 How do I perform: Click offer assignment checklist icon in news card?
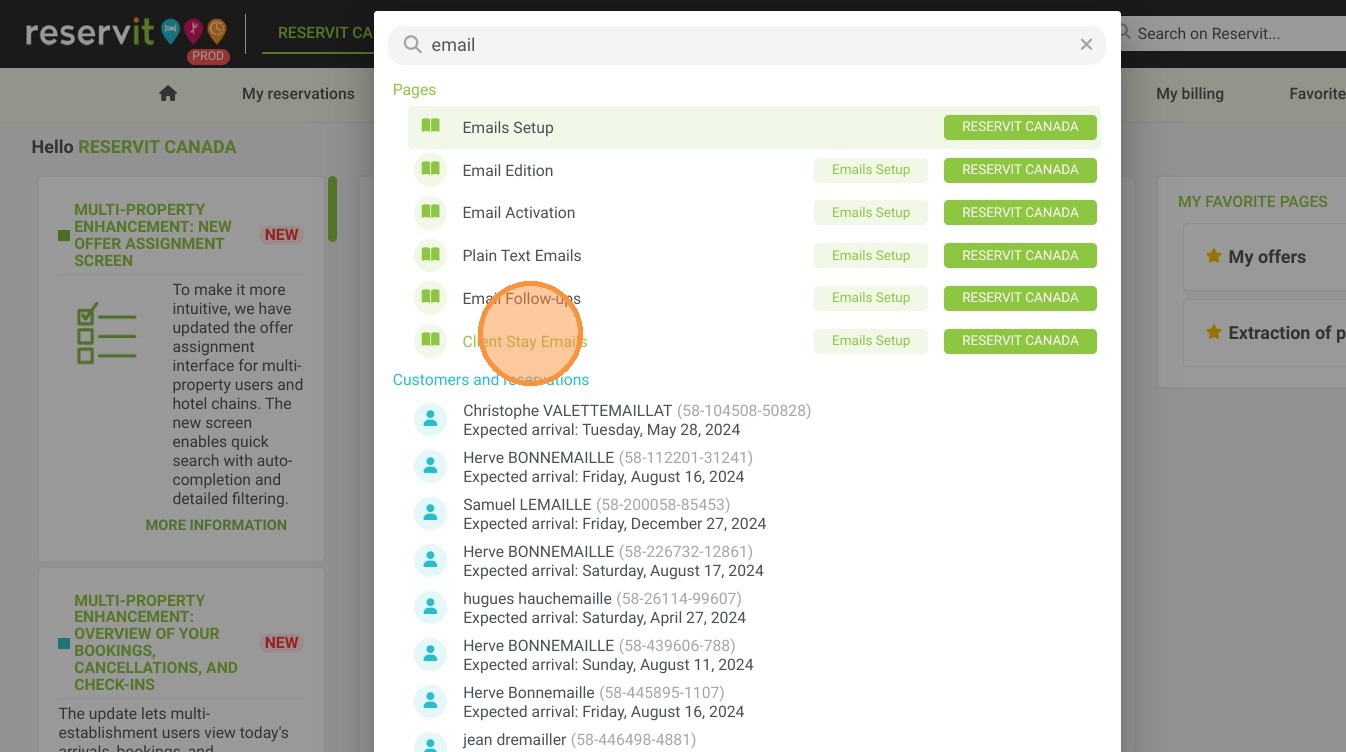[106, 333]
